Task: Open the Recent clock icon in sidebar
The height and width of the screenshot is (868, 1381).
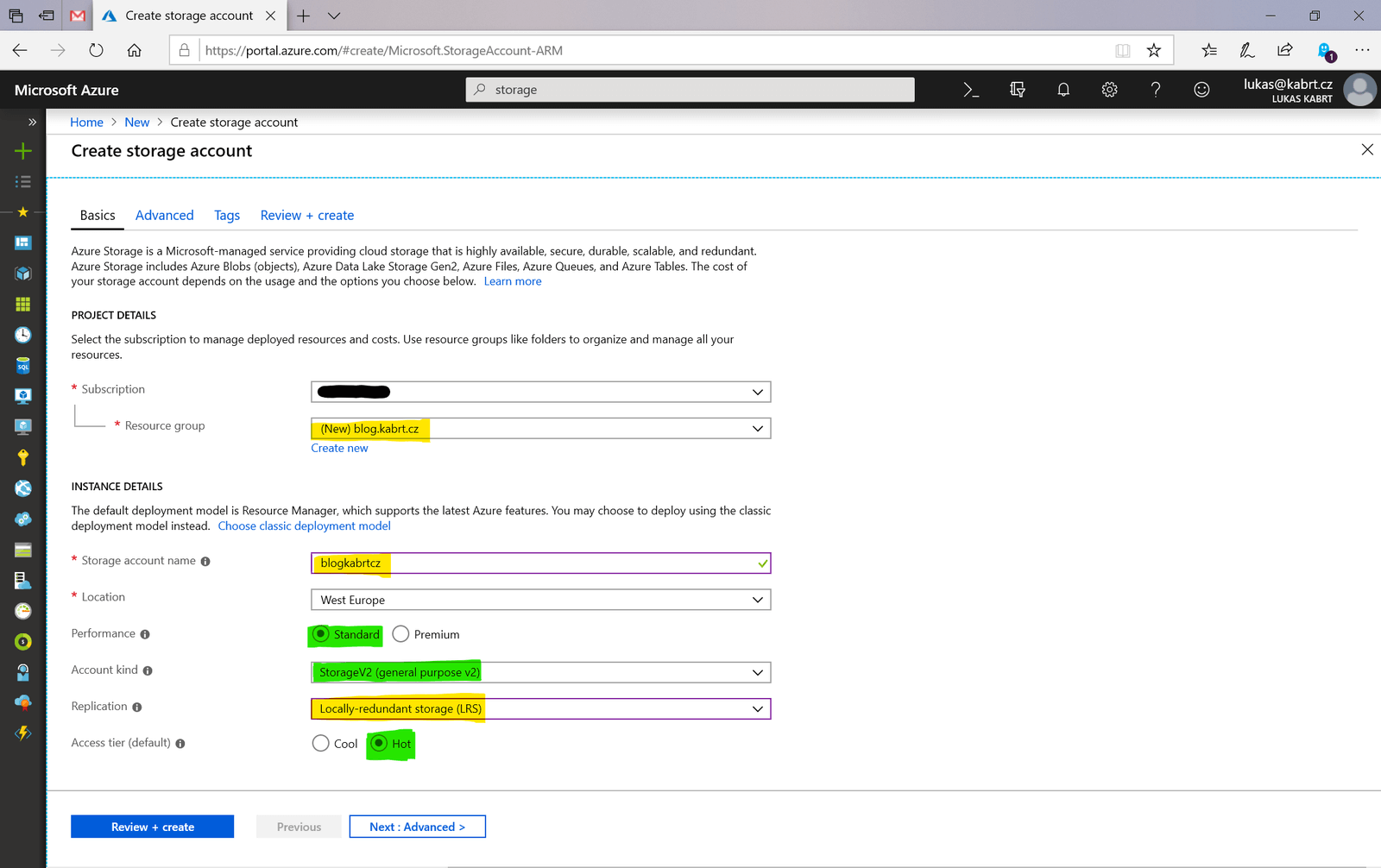Action: [23, 335]
